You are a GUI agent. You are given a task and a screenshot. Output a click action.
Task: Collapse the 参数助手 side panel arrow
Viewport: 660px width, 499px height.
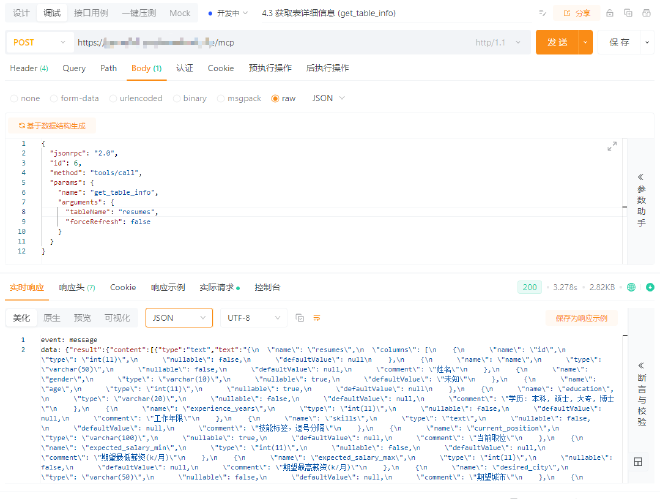point(640,176)
